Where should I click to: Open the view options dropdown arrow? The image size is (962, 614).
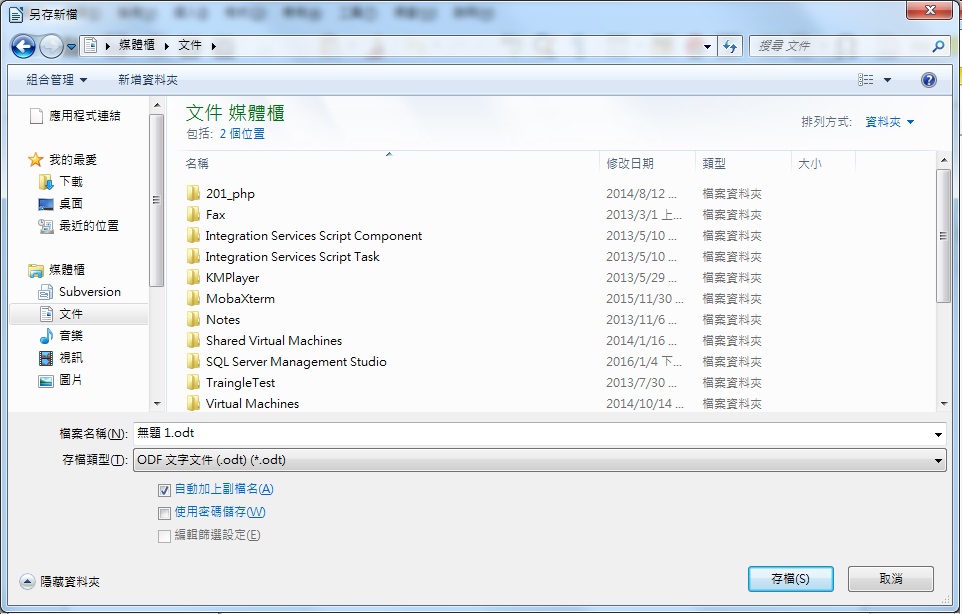coord(887,80)
